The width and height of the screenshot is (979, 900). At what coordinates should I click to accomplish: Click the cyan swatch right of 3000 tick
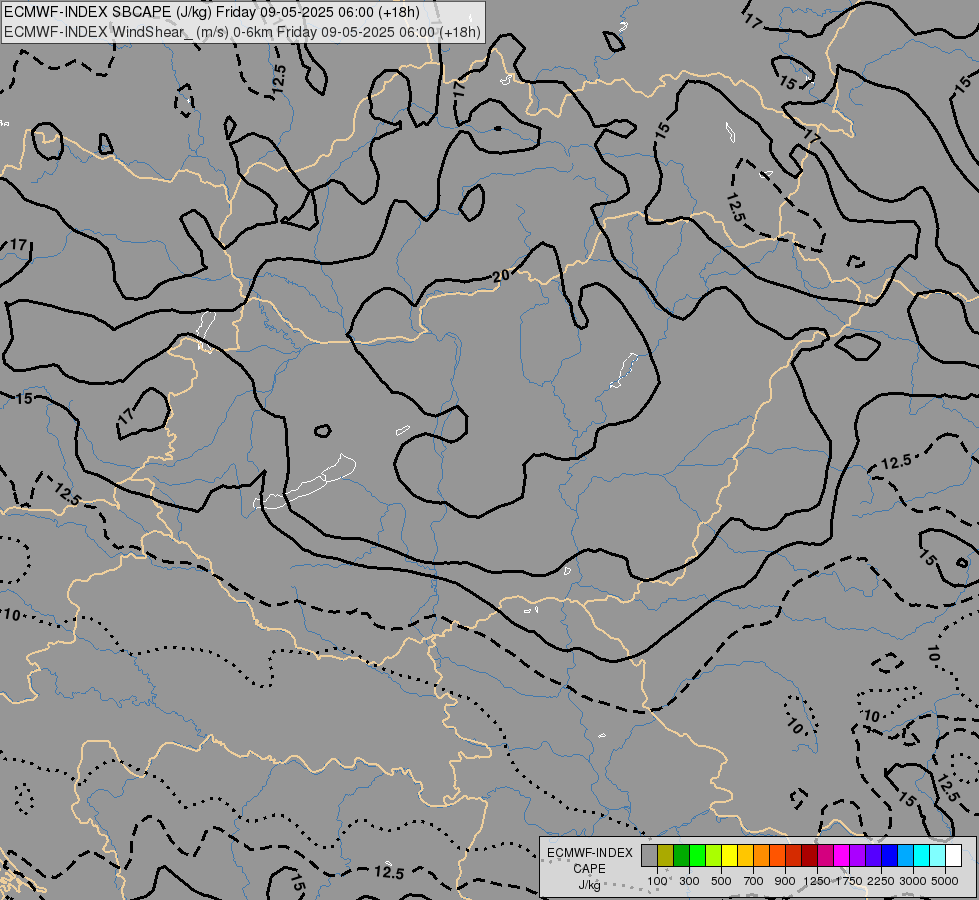click(922, 855)
